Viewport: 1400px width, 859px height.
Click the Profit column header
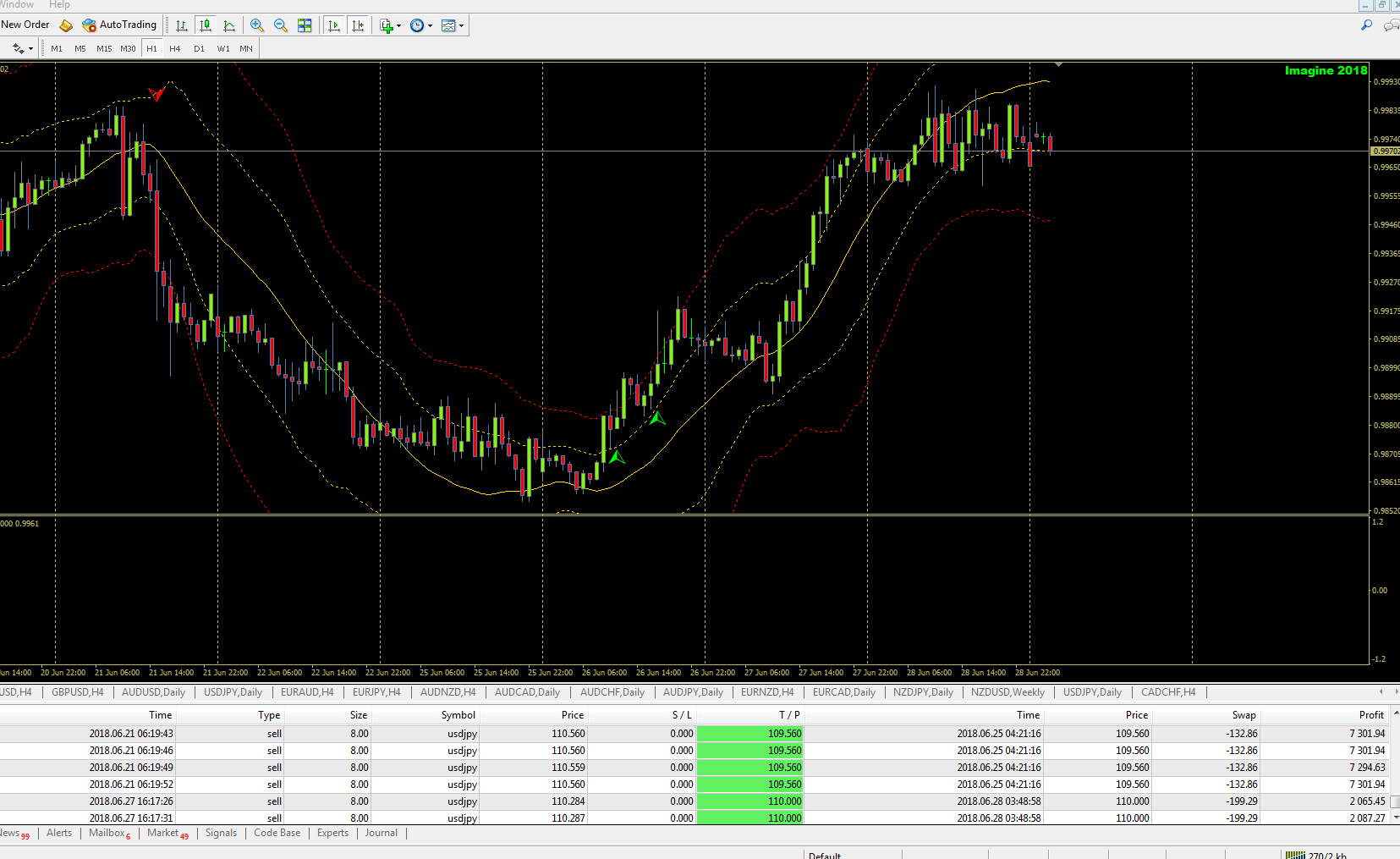click(1370, 715)
